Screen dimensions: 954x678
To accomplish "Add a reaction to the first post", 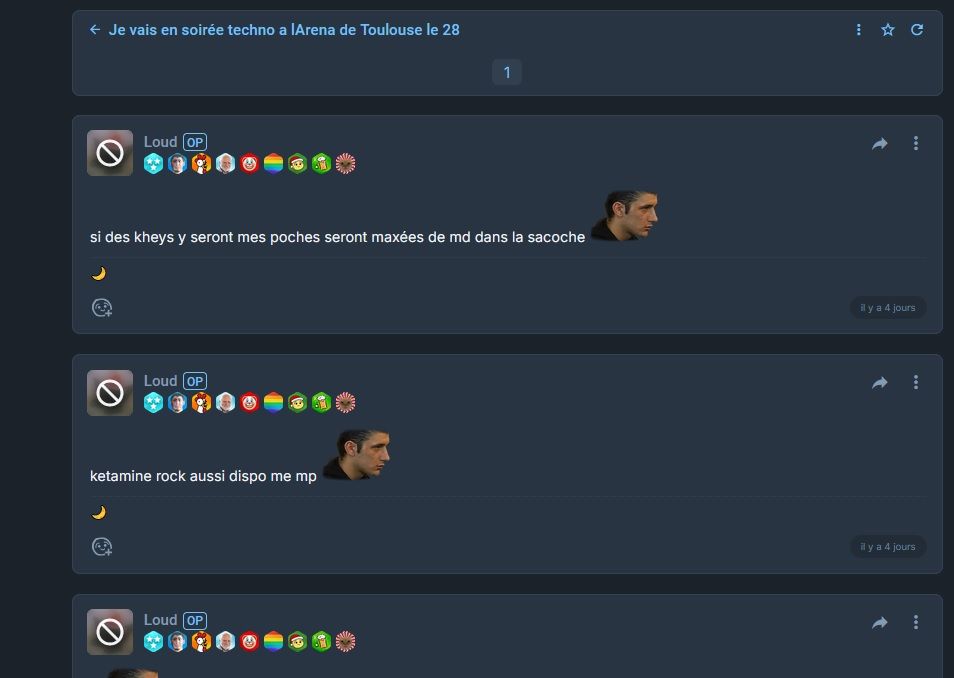I will (102, 308).
